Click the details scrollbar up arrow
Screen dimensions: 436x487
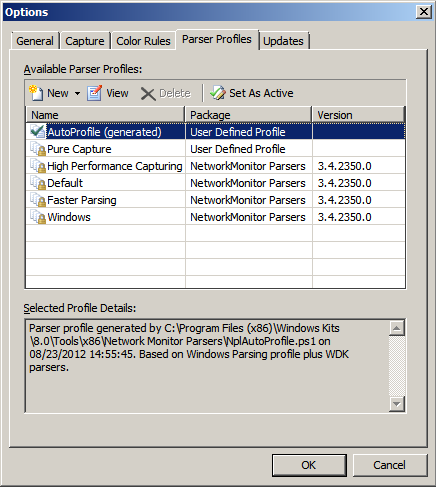coord(397,328)
